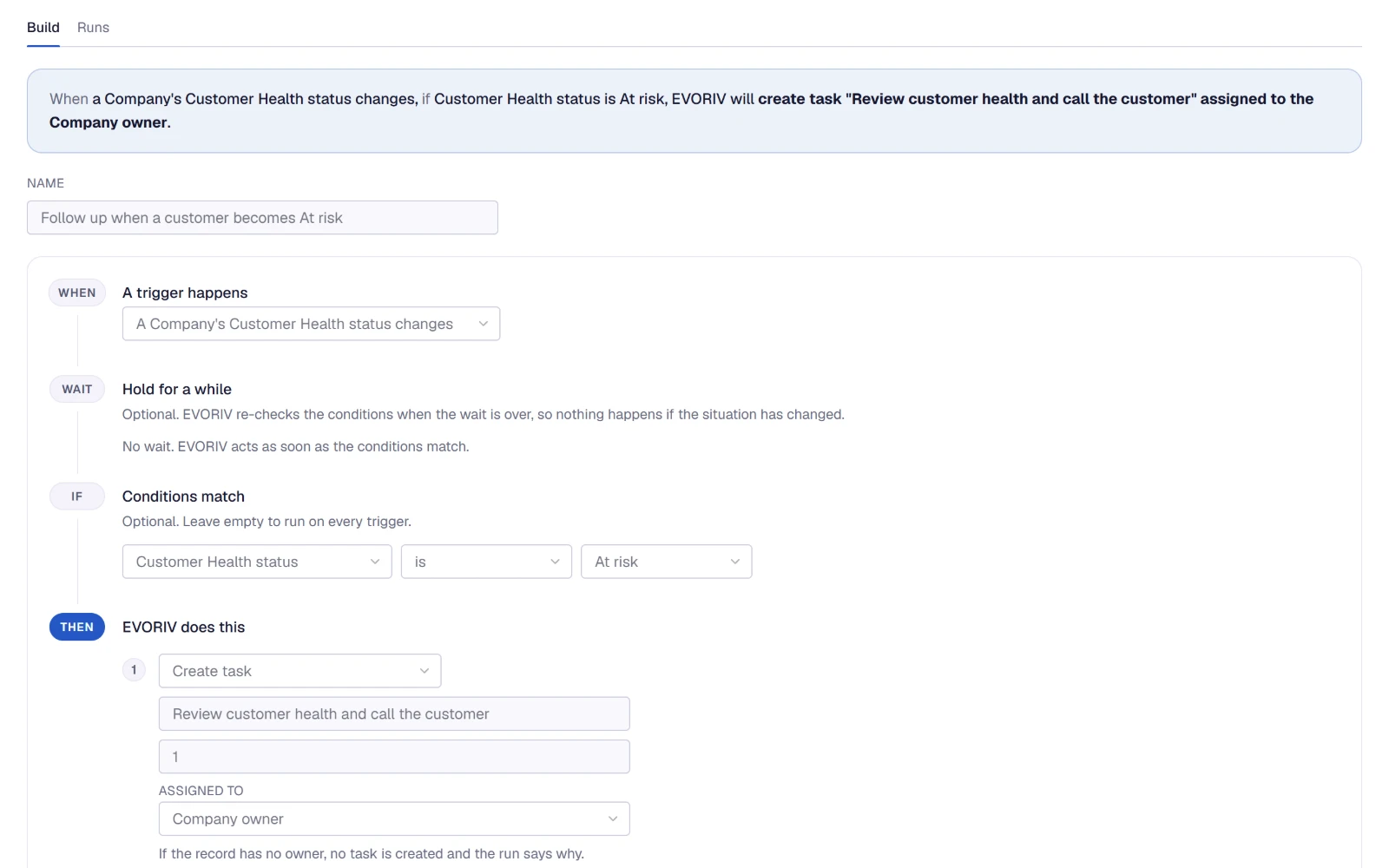The width and height of the screenshot is (1389, 868).
Task: Change the 'is' operator dropdown
Action: 486,562
